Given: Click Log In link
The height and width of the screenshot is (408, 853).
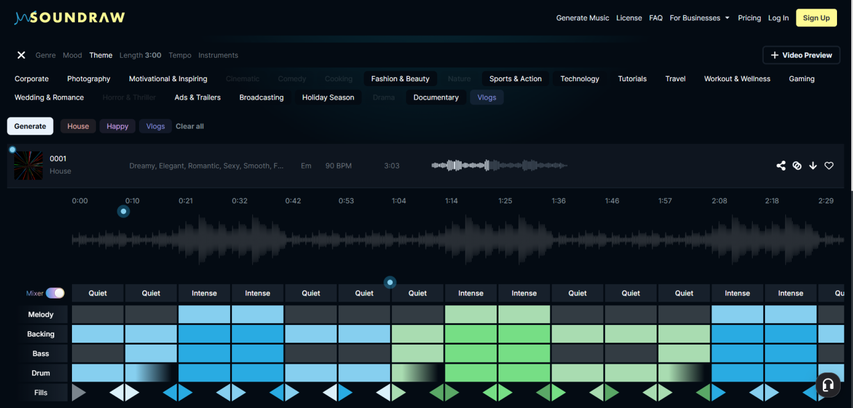Looking at the screenshot, I should click(x=778, y=18).
